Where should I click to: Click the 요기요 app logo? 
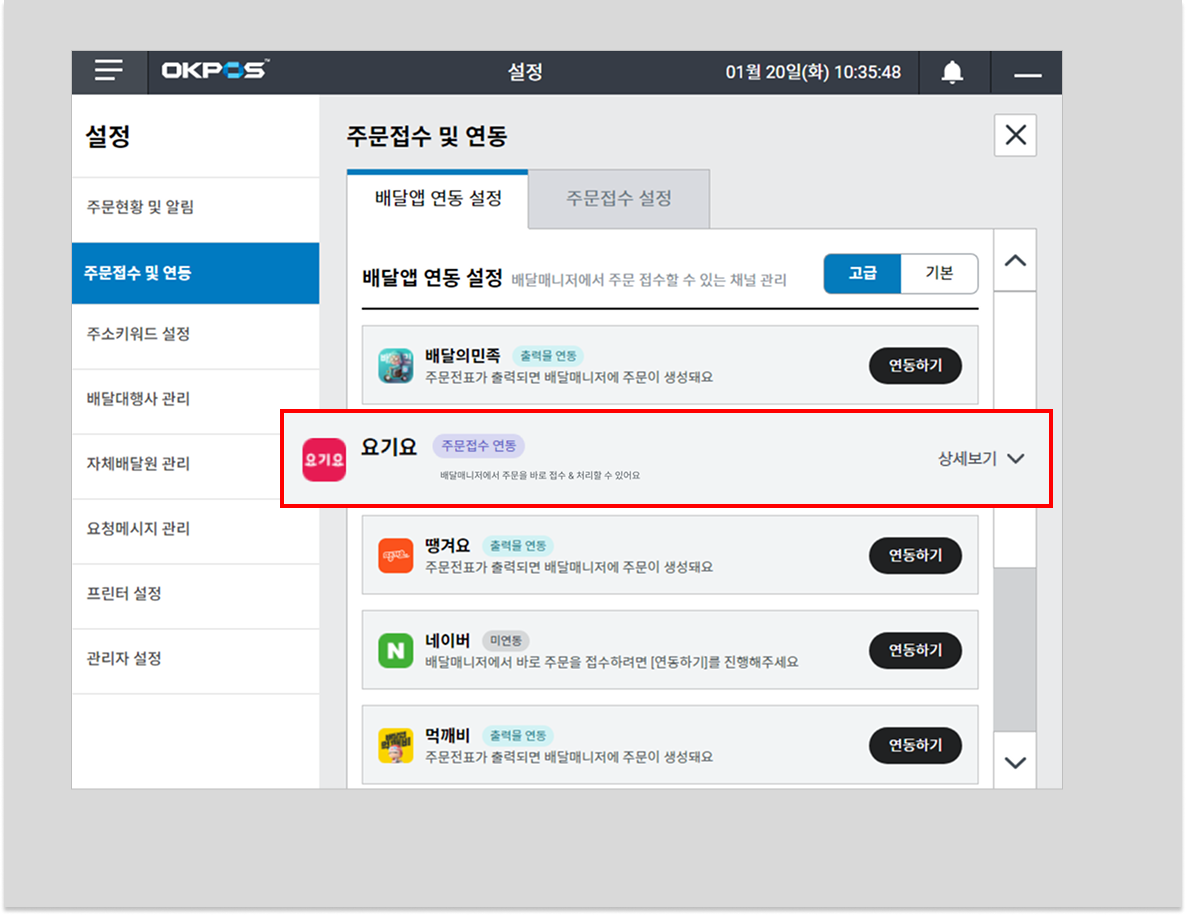(x=324, y=459)
